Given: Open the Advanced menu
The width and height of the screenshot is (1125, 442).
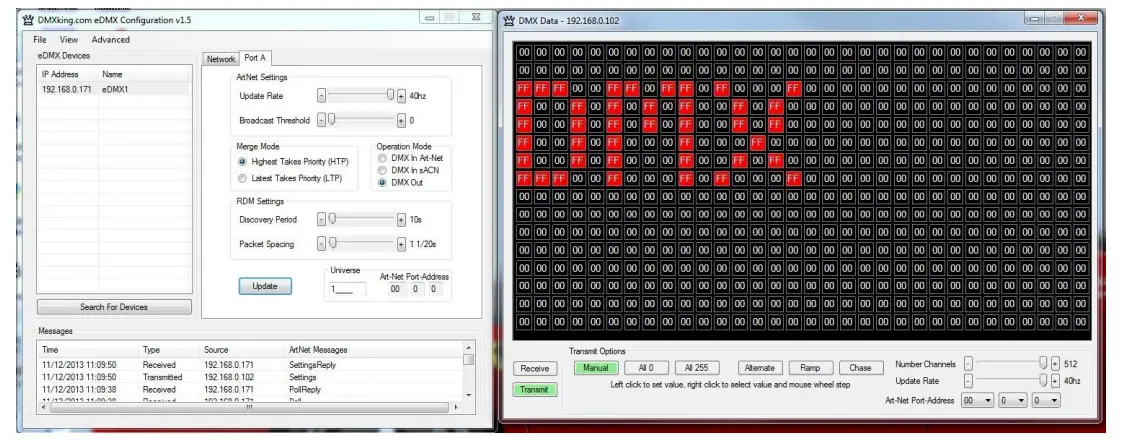Looking at the screenshot, I should click(110, 39).
